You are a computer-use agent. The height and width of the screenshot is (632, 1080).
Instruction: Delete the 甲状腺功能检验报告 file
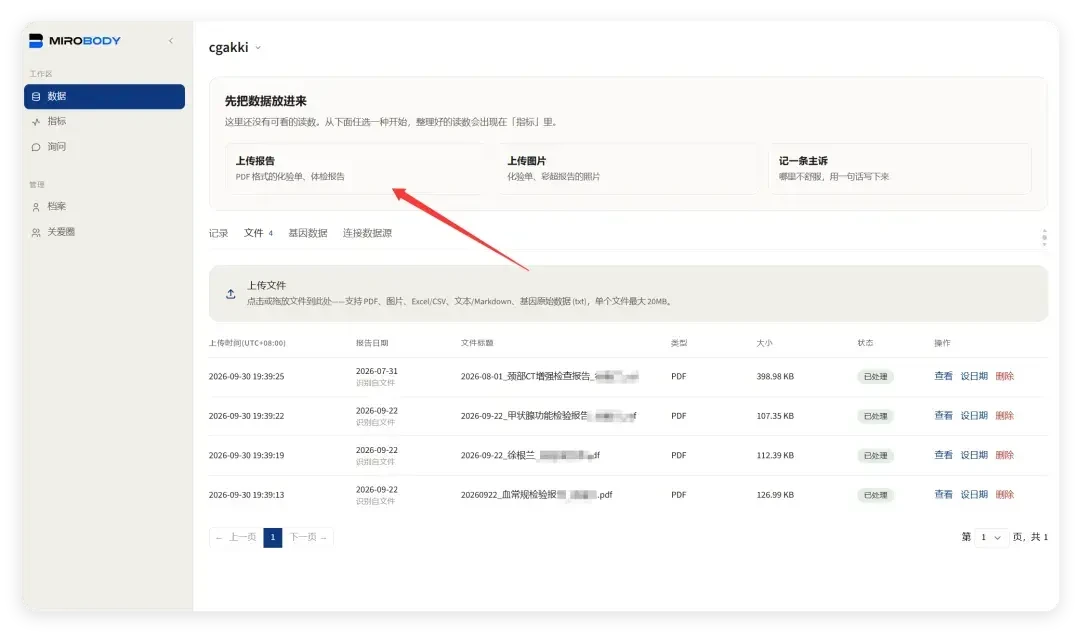1004,416
